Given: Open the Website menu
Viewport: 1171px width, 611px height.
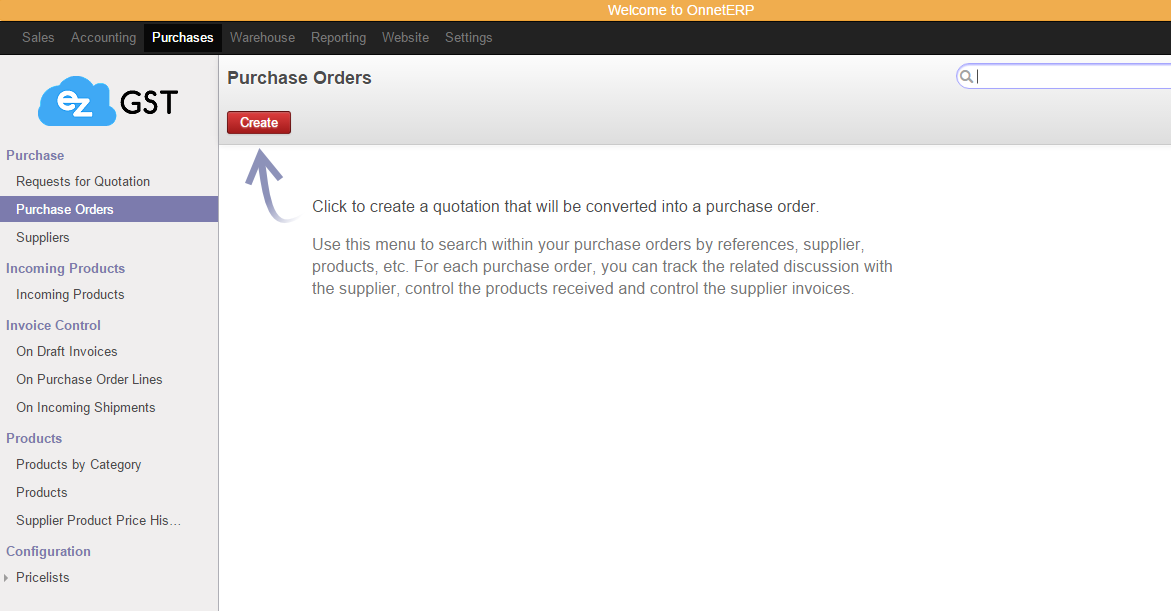Looking at the screenshot, I should point(405,37).
